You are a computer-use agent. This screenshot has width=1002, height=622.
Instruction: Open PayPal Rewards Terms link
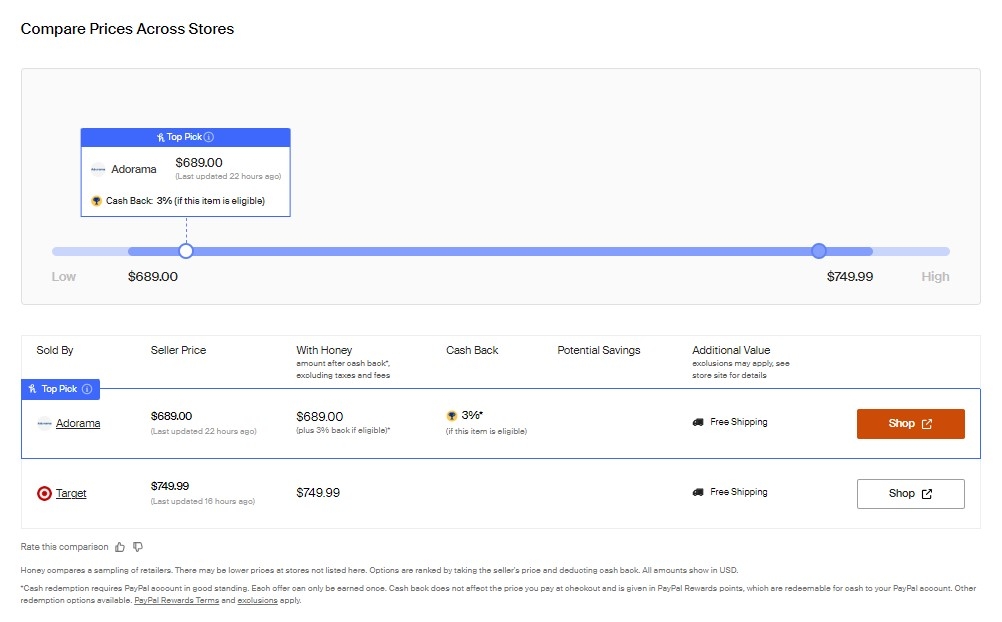[x=176, y=600]
